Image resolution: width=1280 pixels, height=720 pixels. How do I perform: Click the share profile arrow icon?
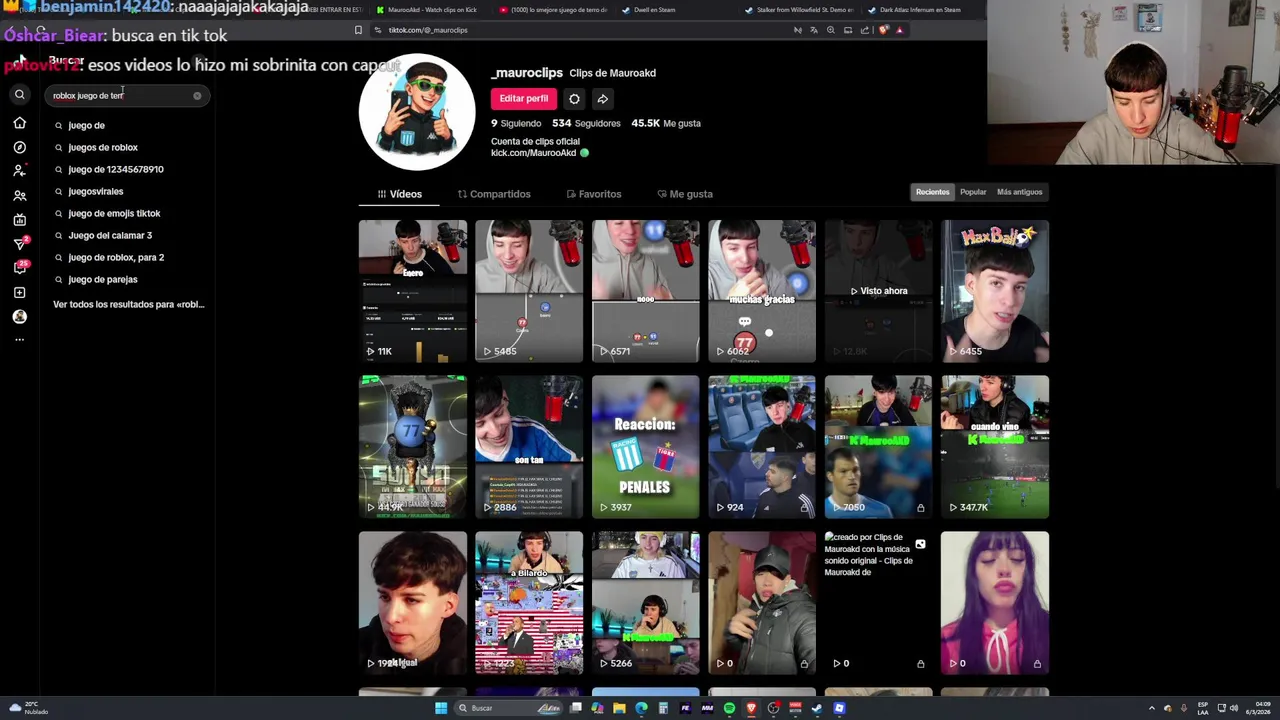pos(602,99)
